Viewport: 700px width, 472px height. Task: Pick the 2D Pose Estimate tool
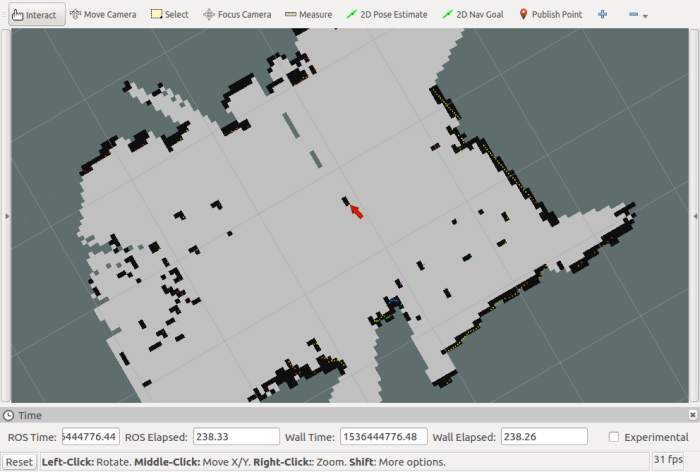pyautogui.click(x=386, y=14)
